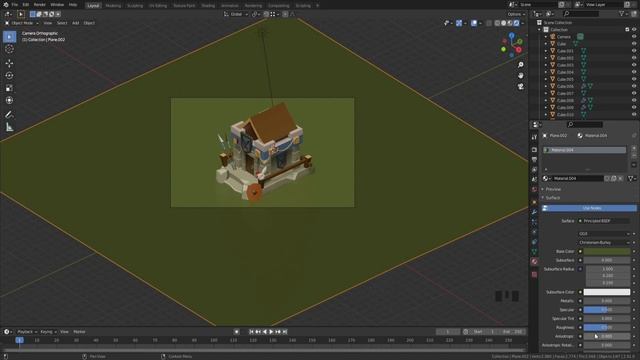Toggle visibility eye for Camera
This screenshot has height=360, width=640.
pos(634,37)
